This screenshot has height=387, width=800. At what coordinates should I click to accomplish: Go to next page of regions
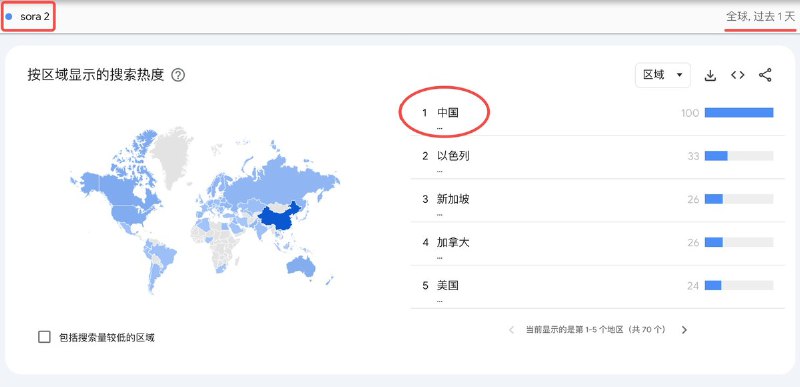(x=684, y=330)
